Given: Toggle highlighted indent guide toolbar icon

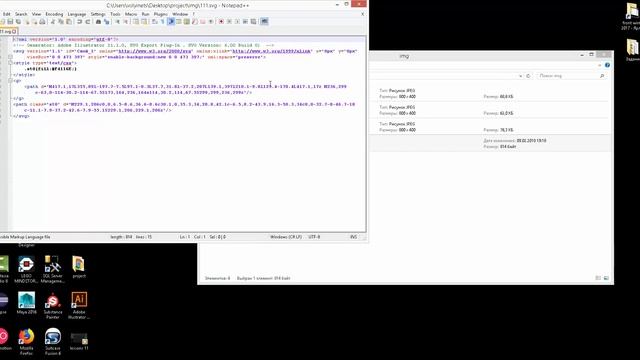Looking at the screenshot, I should click(171, 21).
